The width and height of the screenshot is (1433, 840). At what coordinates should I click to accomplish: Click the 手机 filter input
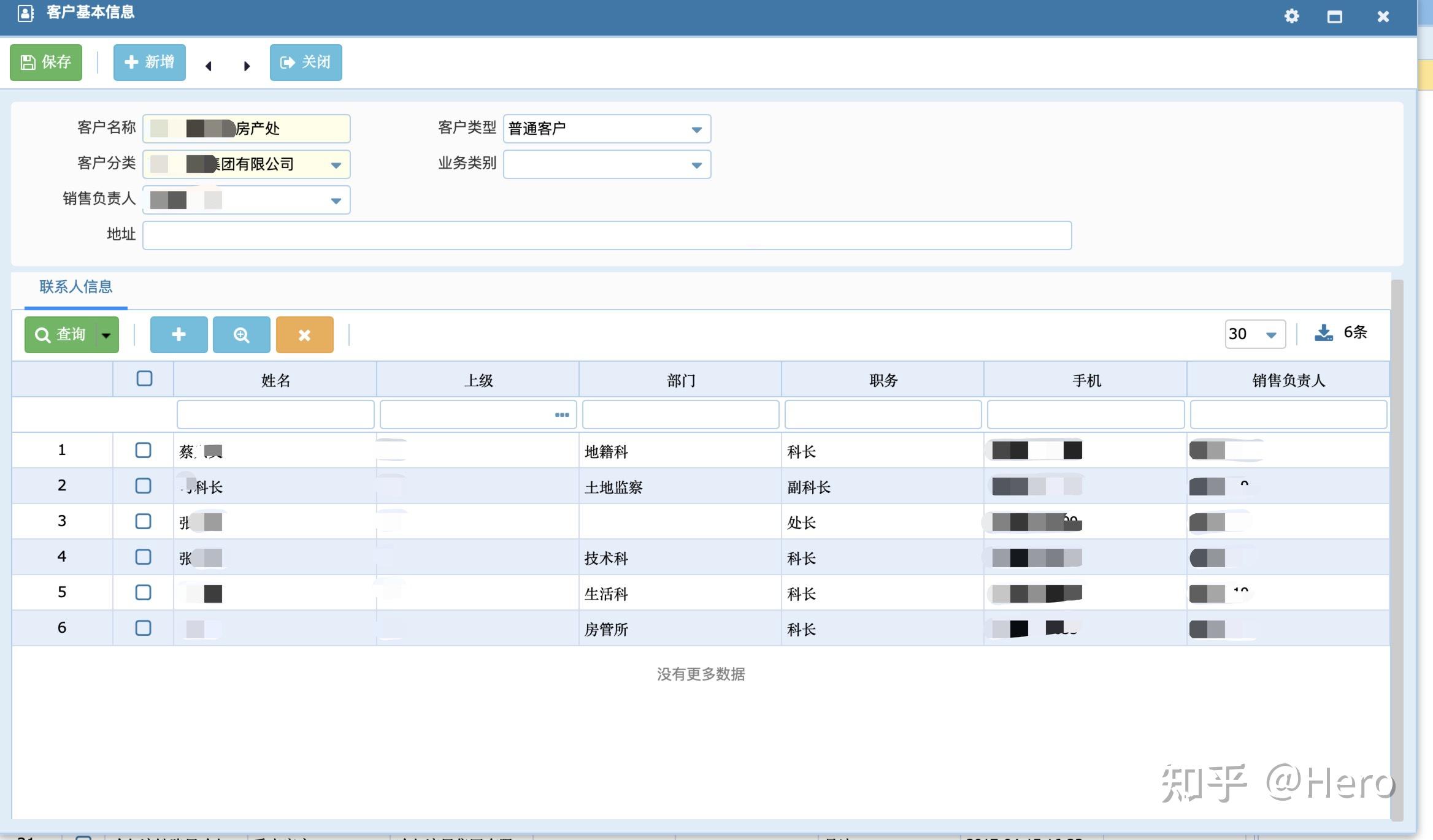coord(1086,414)
